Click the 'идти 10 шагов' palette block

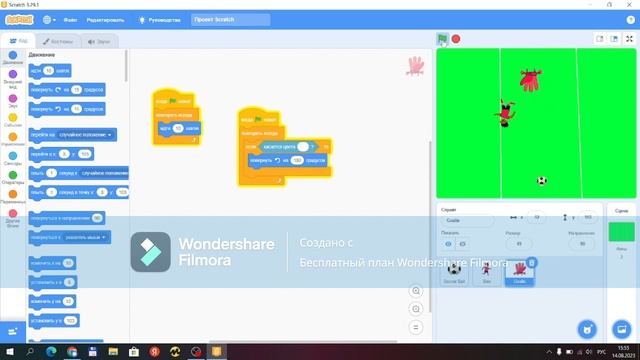pyautogui.click(x=50, y=71)
